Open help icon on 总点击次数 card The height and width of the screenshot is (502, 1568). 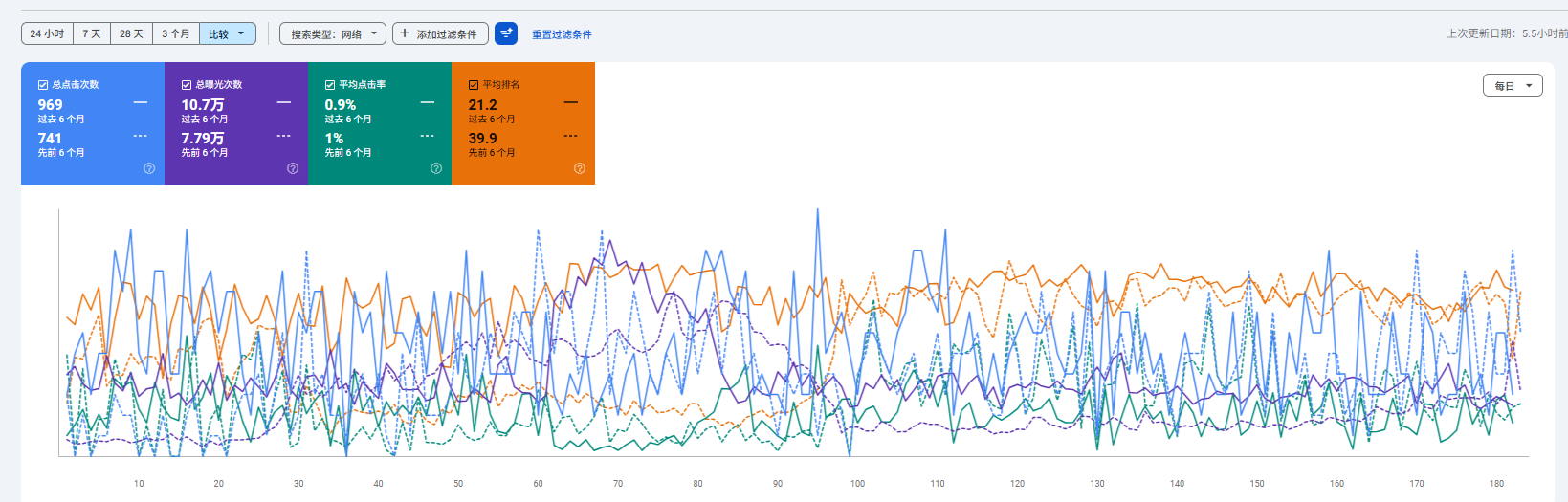149,168
